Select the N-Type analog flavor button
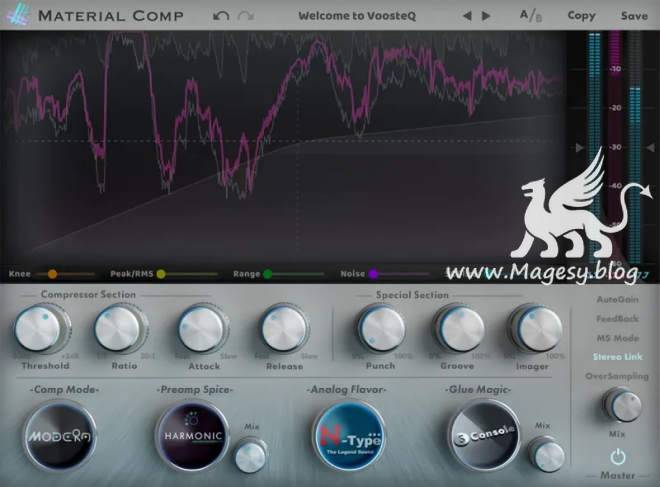Image resolution: width=660 pixels, height=487 pixels. point(349,438)
